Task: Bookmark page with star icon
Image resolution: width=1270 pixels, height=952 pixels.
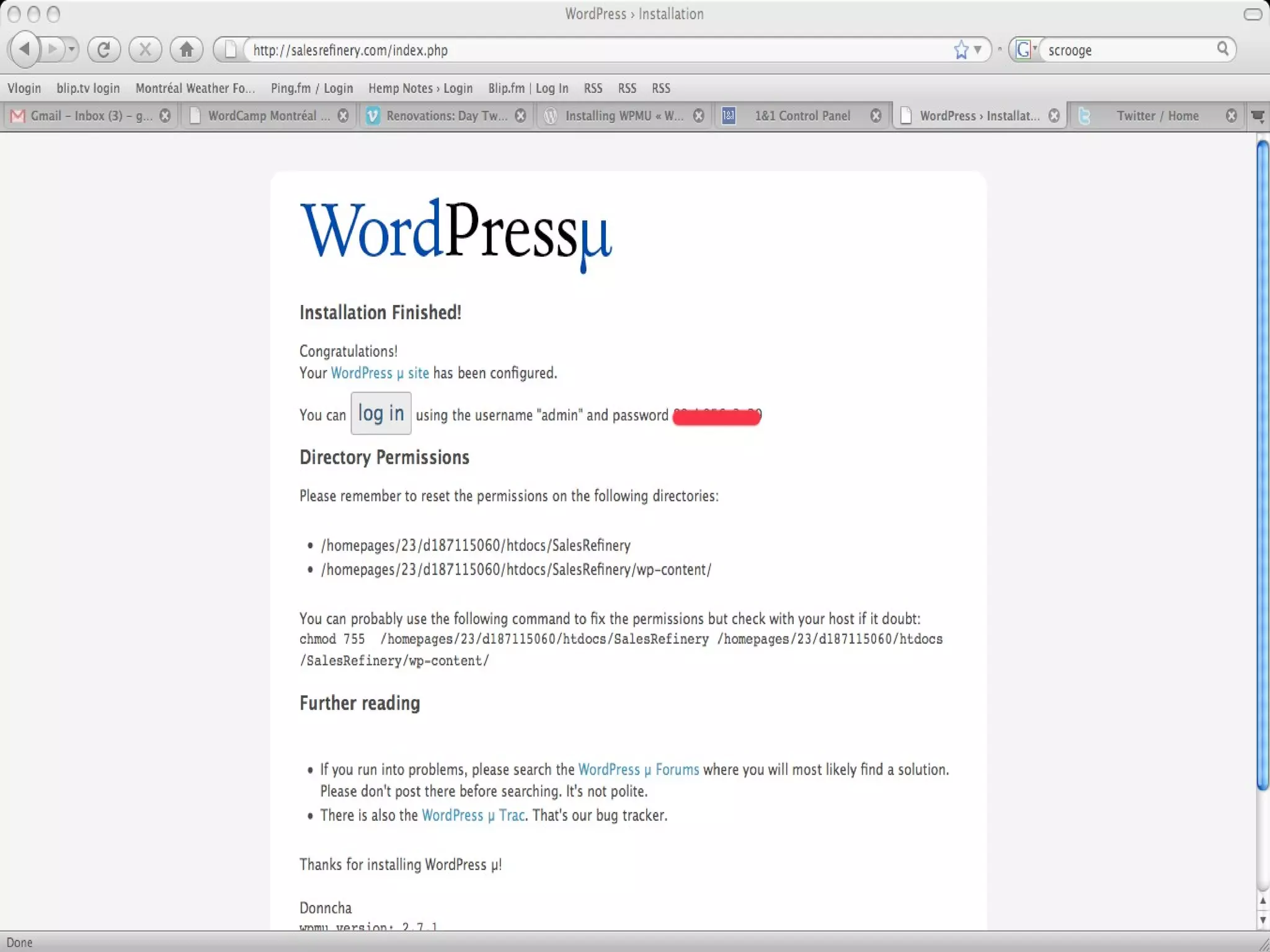Action: pyautogui.click(x=961, y=50)
